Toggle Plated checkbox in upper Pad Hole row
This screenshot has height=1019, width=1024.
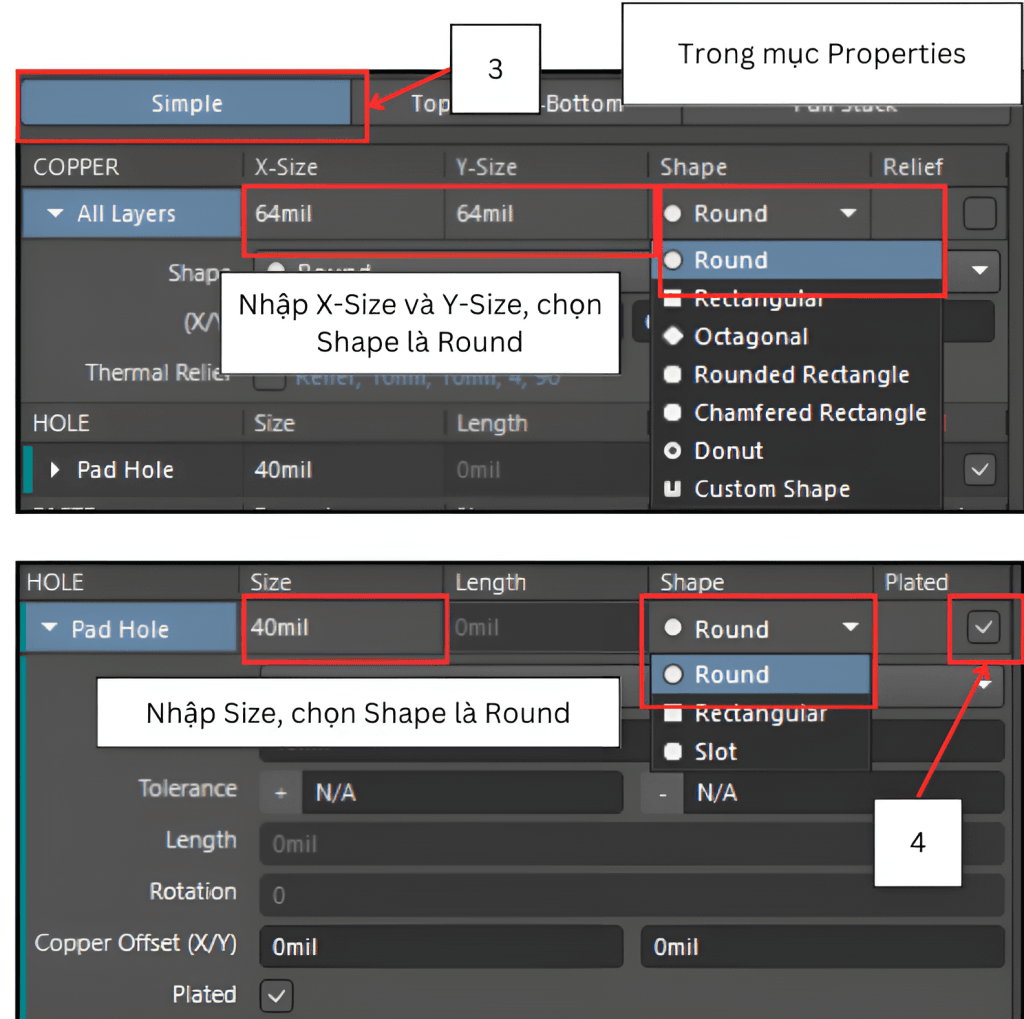[979, 470]
